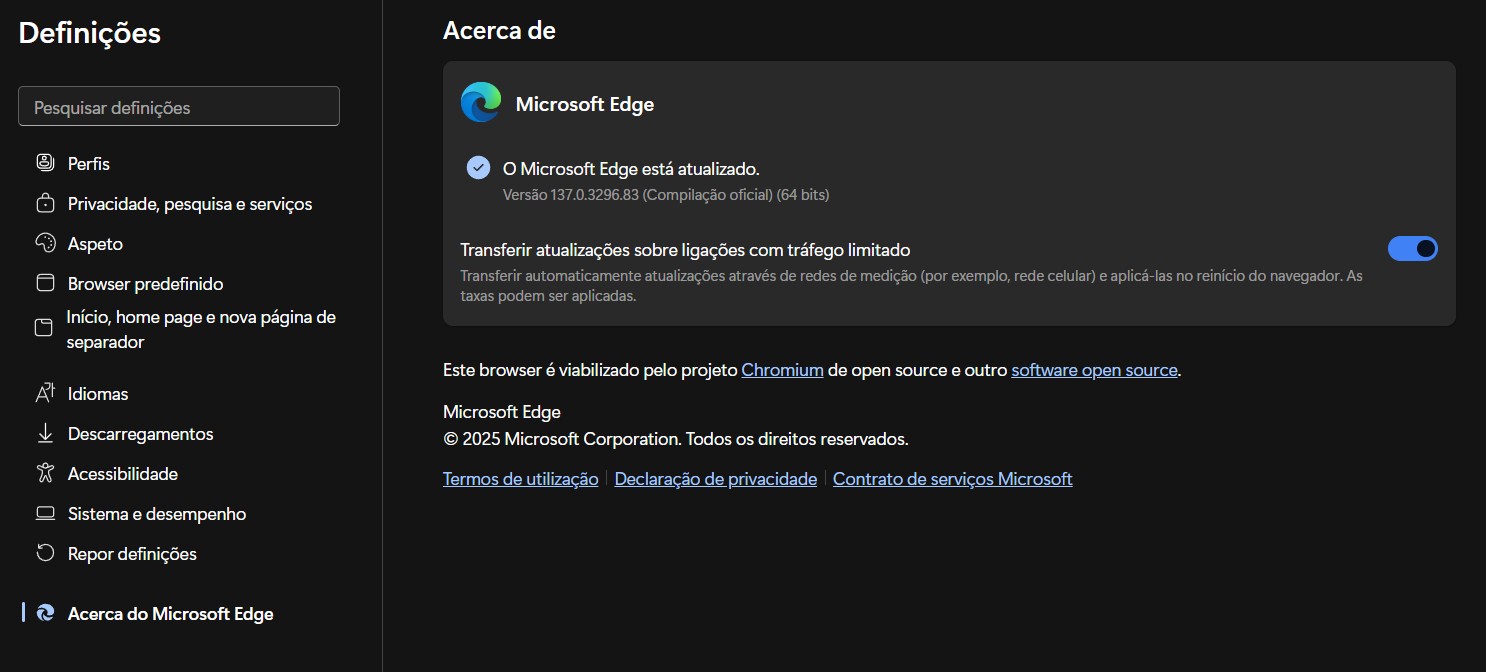Screen dimensions: 1486x672
Task: Click the Aspeto palette icon
Action: coord(45,243)
